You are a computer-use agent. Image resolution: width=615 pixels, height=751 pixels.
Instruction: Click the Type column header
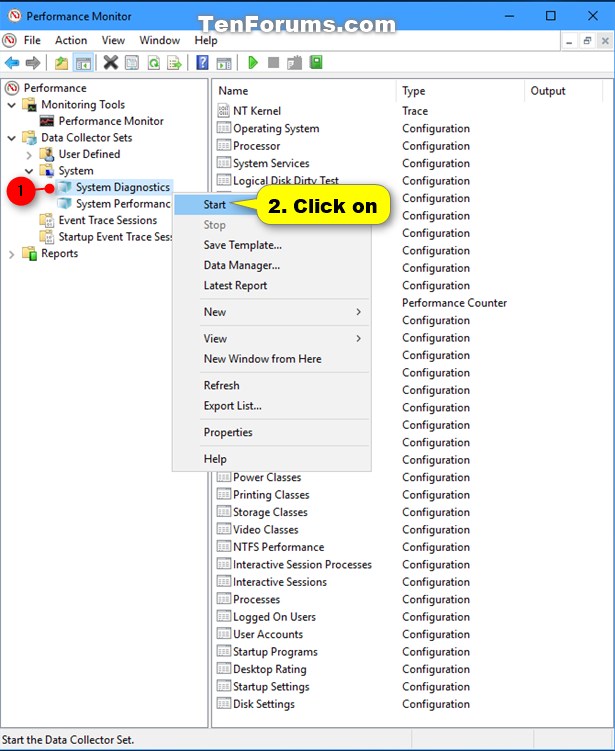point(460,91)
